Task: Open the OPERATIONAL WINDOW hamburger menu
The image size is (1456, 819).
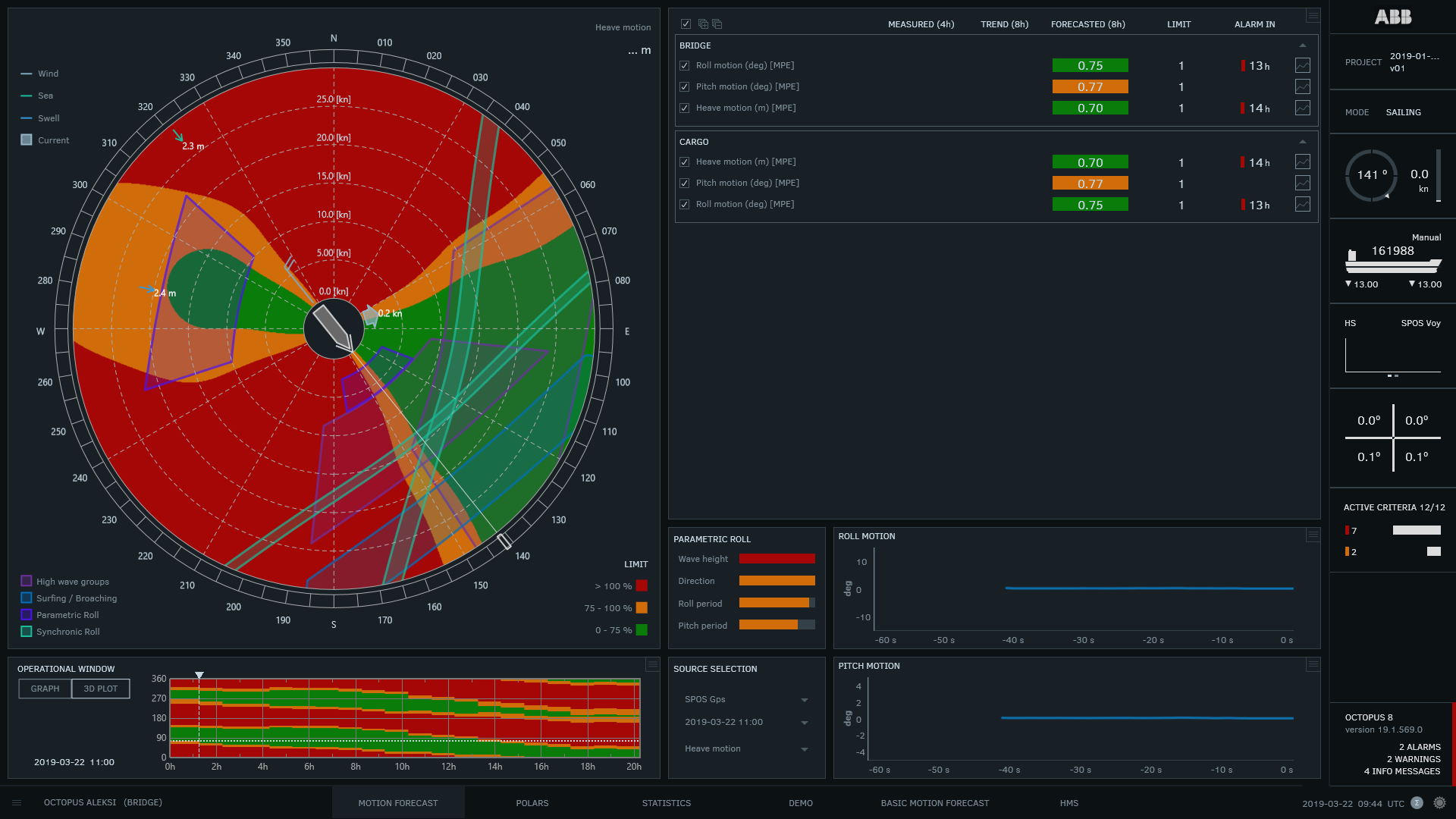Action: [652, 665]
